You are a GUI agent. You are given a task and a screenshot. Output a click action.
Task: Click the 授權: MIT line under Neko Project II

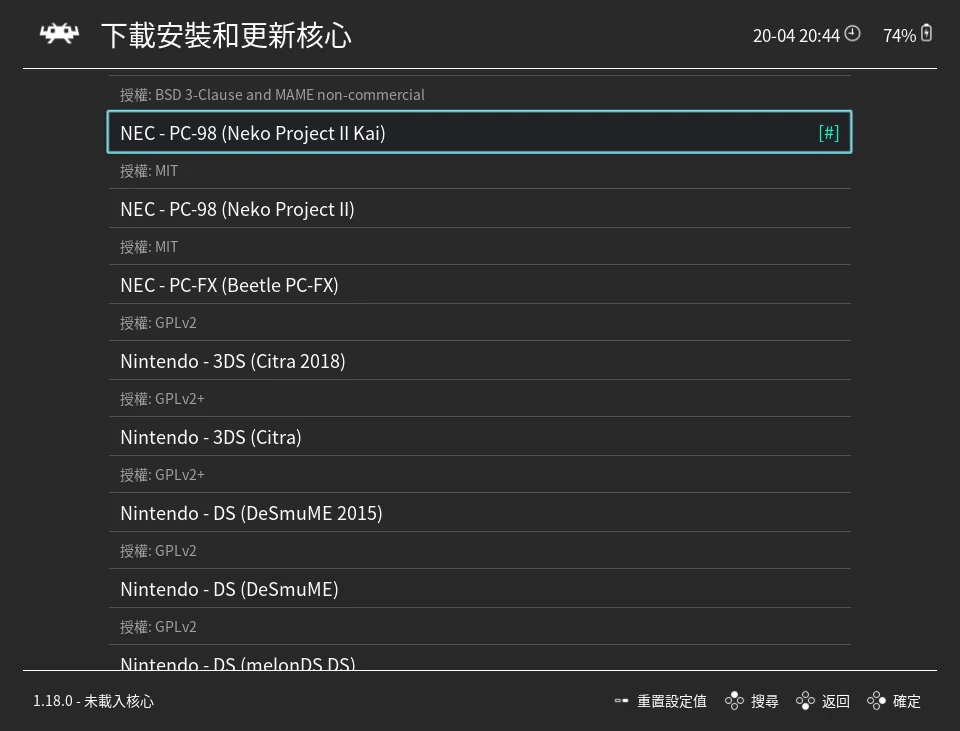point(149,247)
